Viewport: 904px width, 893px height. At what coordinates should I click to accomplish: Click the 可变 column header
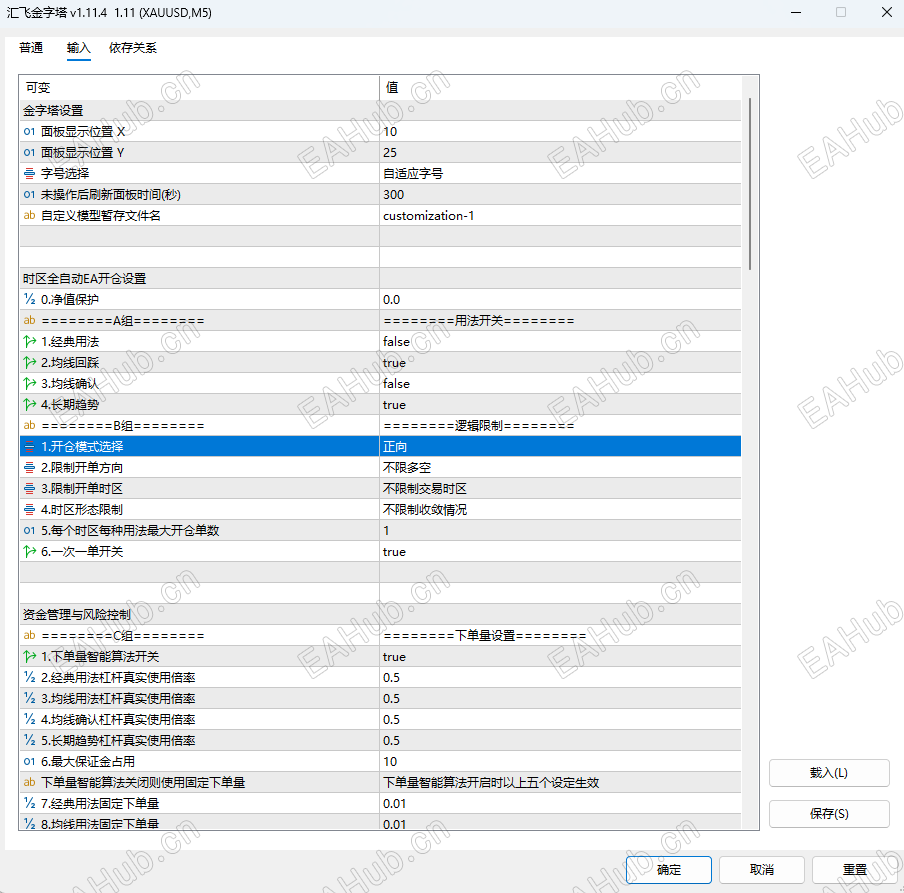(x=199, y=88)
